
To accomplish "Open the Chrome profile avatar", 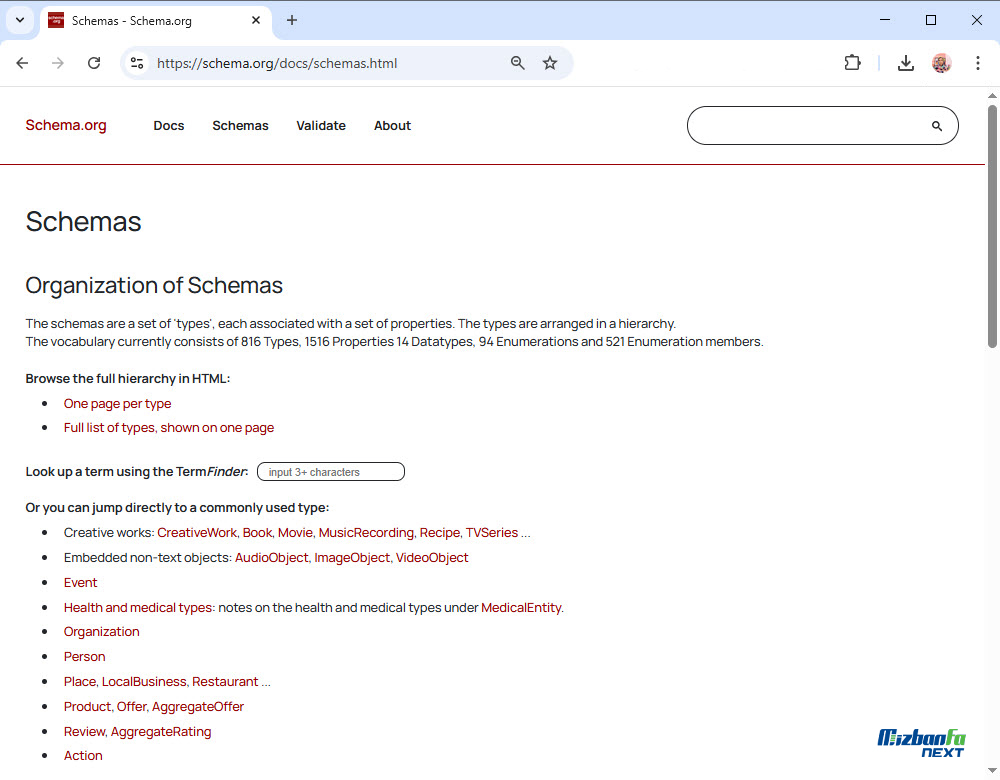I will [941, 63].
